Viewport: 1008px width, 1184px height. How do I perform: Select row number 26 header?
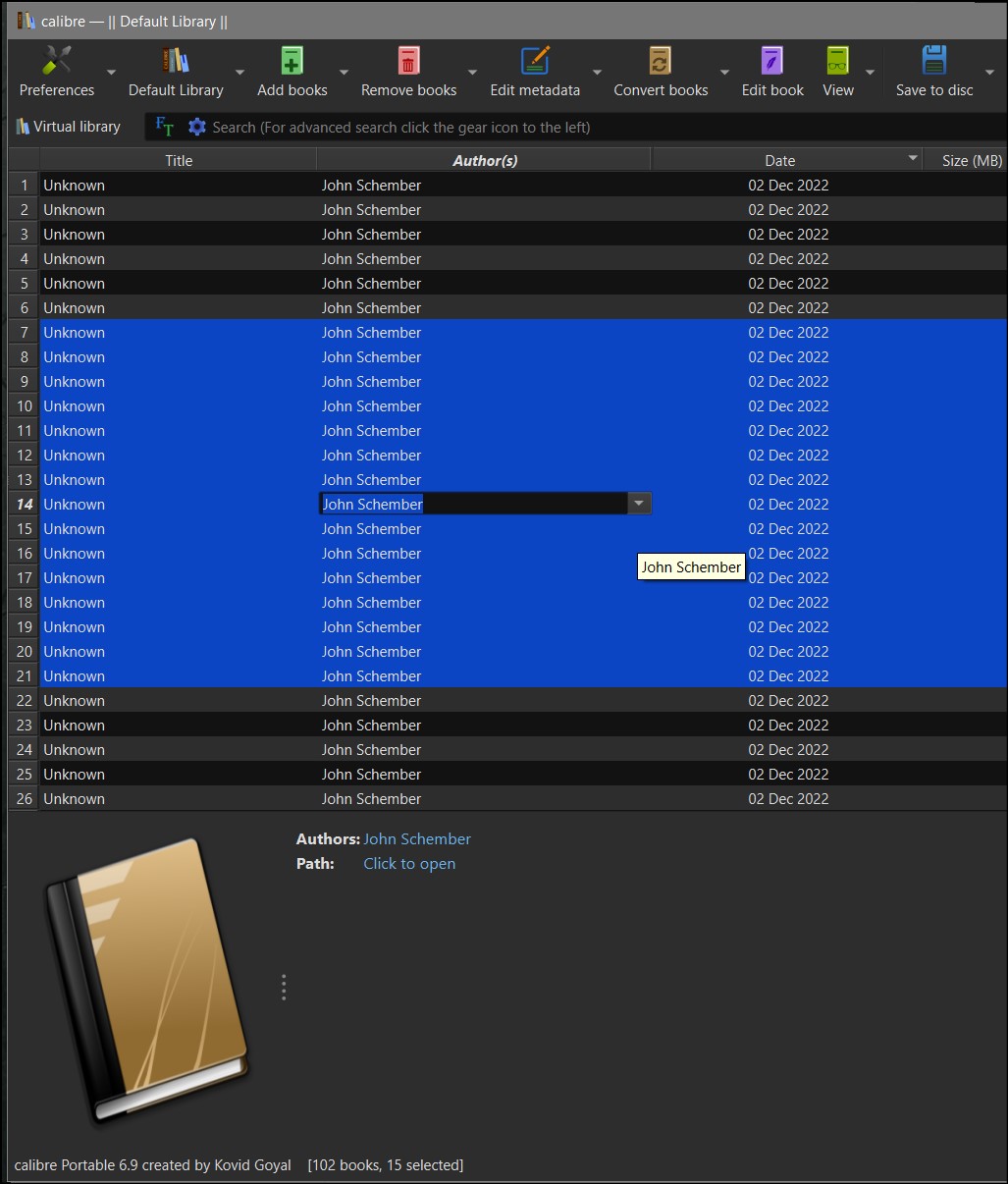pyautogui.click(x=25, y=798)
